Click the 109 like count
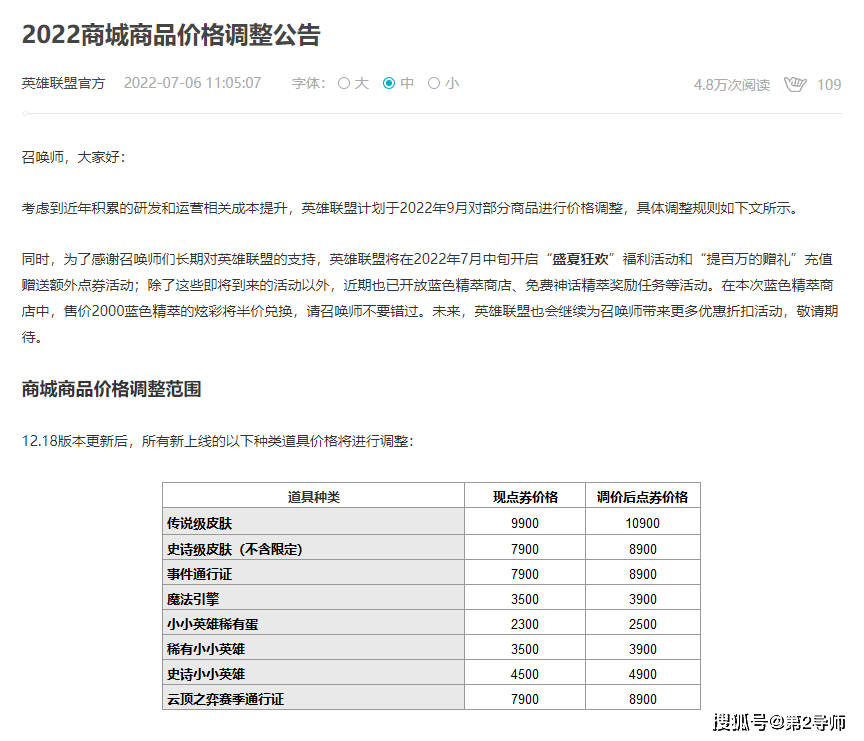This screenshot has width=864, height=741. (x=829, y=85)
